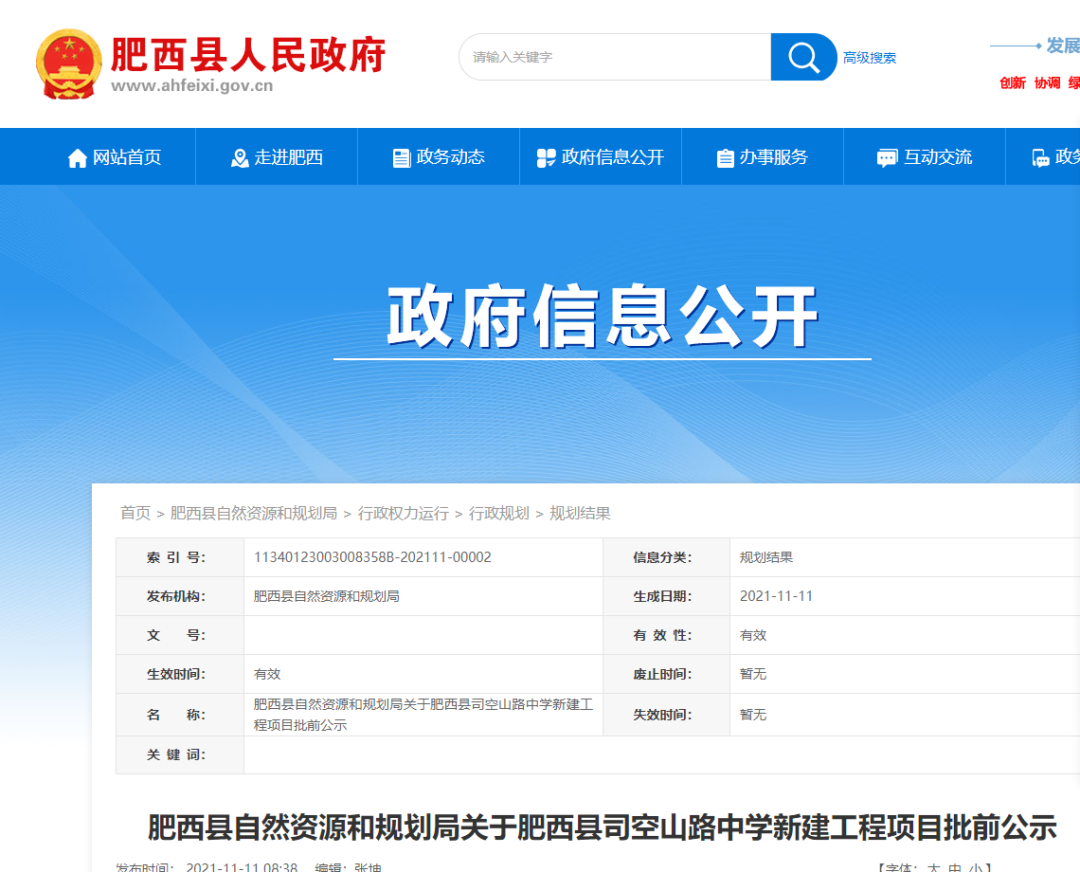Click index number 11340123003008358B-202111-00002
Viewport: 1080px width, 872px height.
pyautogui.click(x=373, y=557)
